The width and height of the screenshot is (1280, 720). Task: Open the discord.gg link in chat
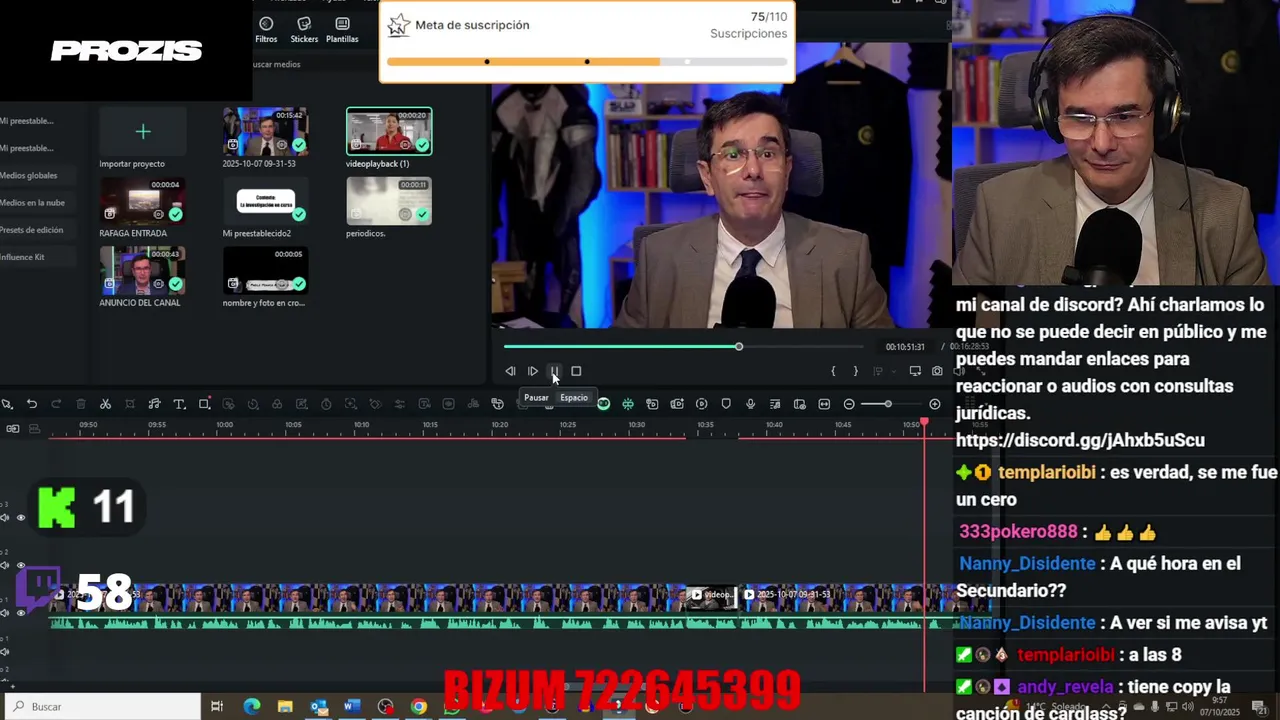point(1080,440)
